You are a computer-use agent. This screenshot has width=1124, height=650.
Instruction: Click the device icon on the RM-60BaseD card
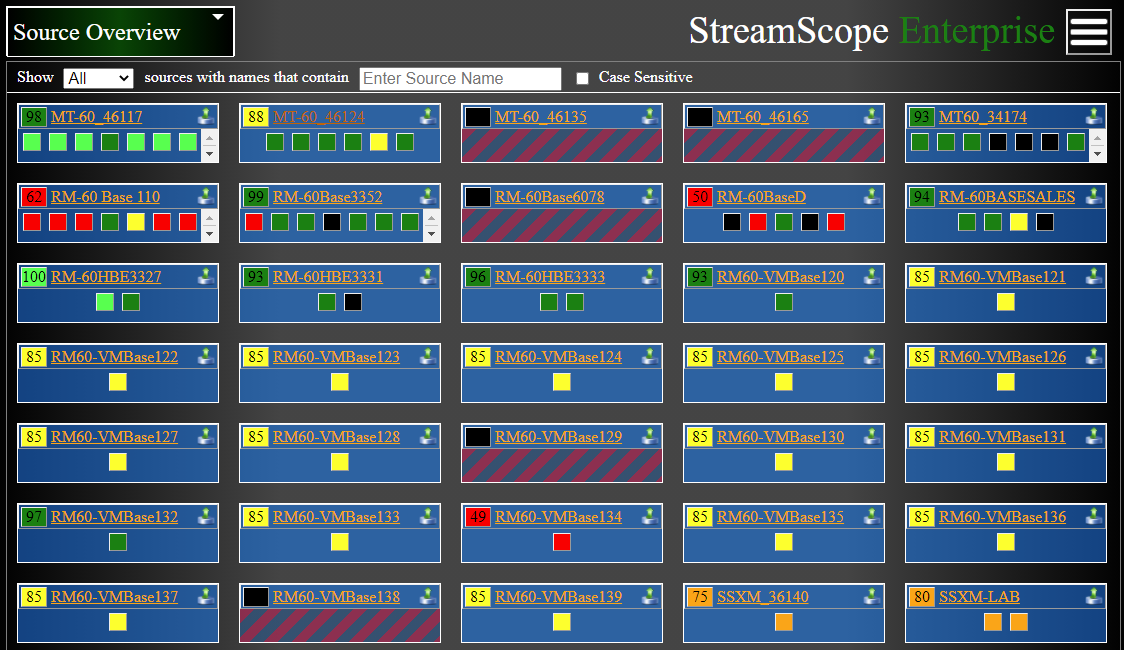tap(873, 196)
